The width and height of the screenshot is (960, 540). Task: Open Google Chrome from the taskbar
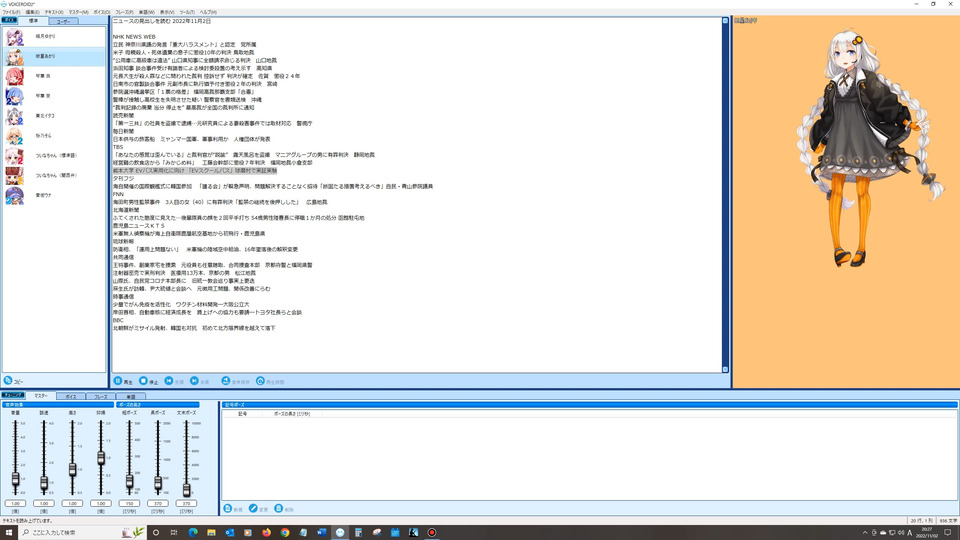pyautogui.click(x=285, y=533)
